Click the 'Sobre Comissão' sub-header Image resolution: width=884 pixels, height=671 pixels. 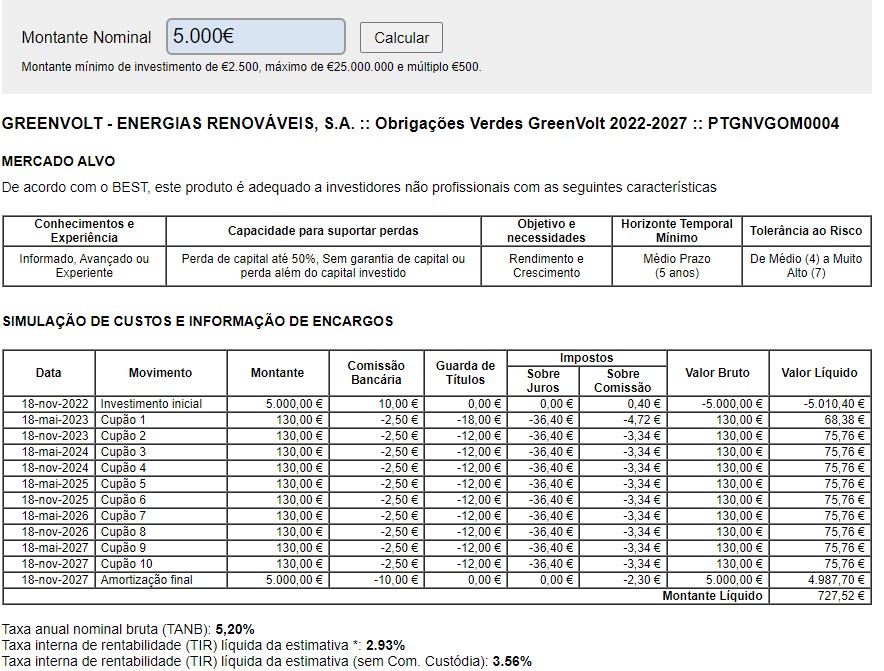[622, 381]
